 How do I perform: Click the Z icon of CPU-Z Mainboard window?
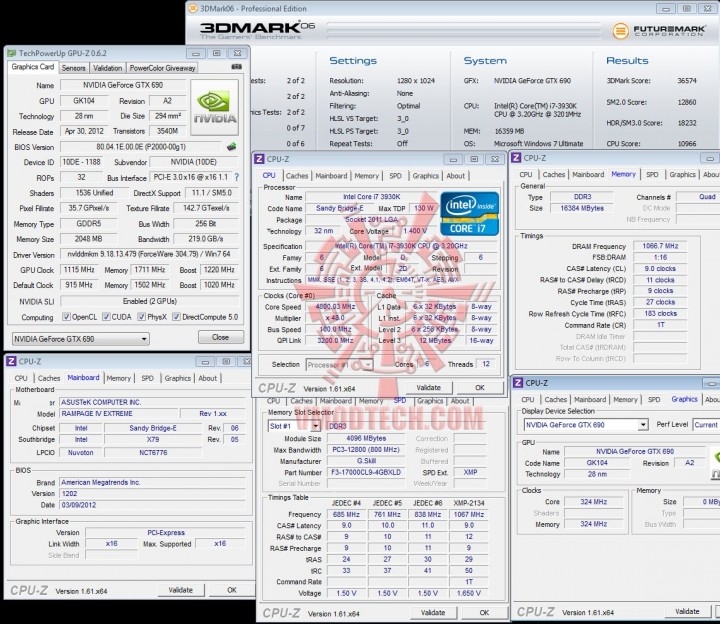11,361
